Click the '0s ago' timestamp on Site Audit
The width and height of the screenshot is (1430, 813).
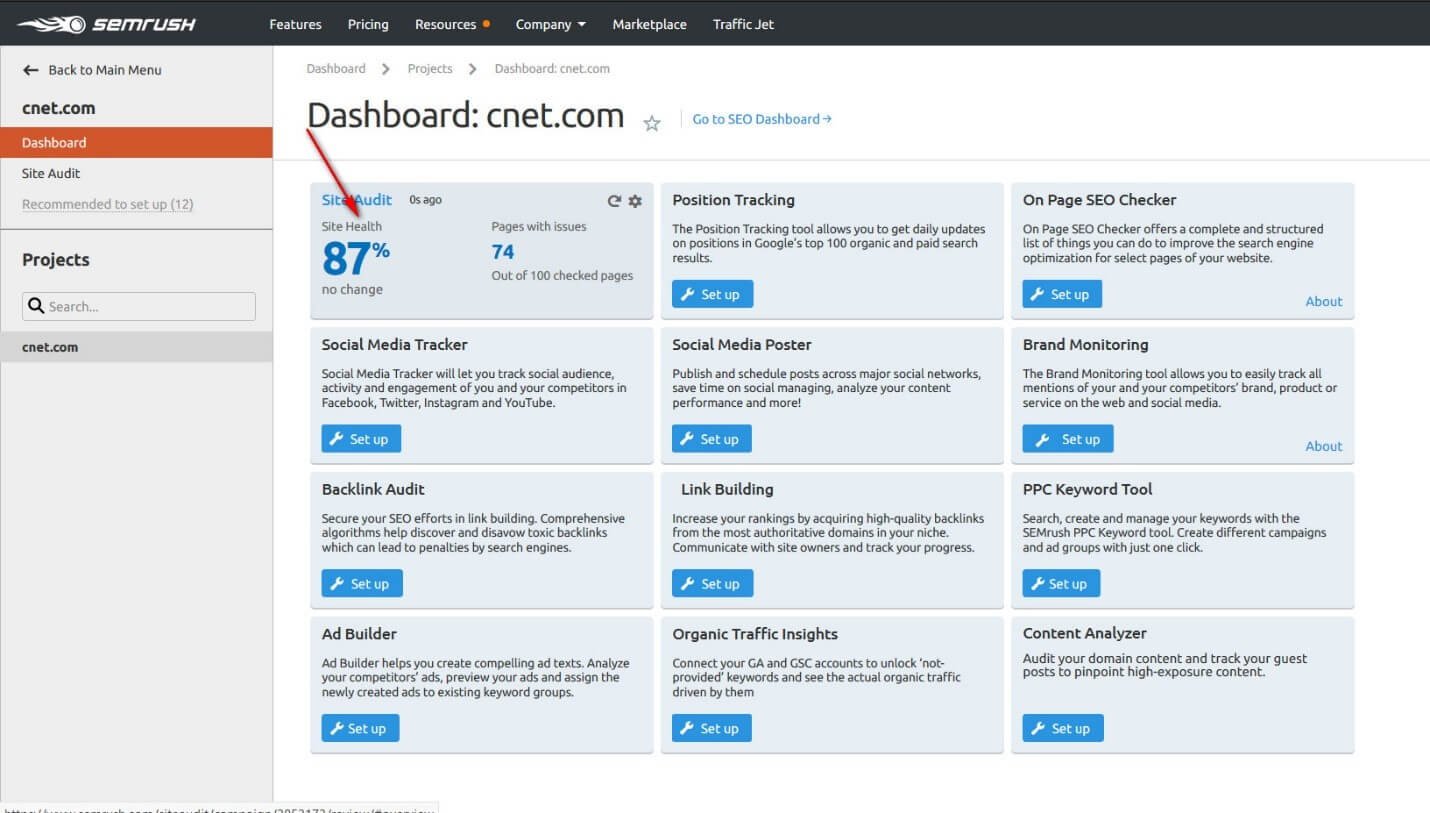(425, 200)
